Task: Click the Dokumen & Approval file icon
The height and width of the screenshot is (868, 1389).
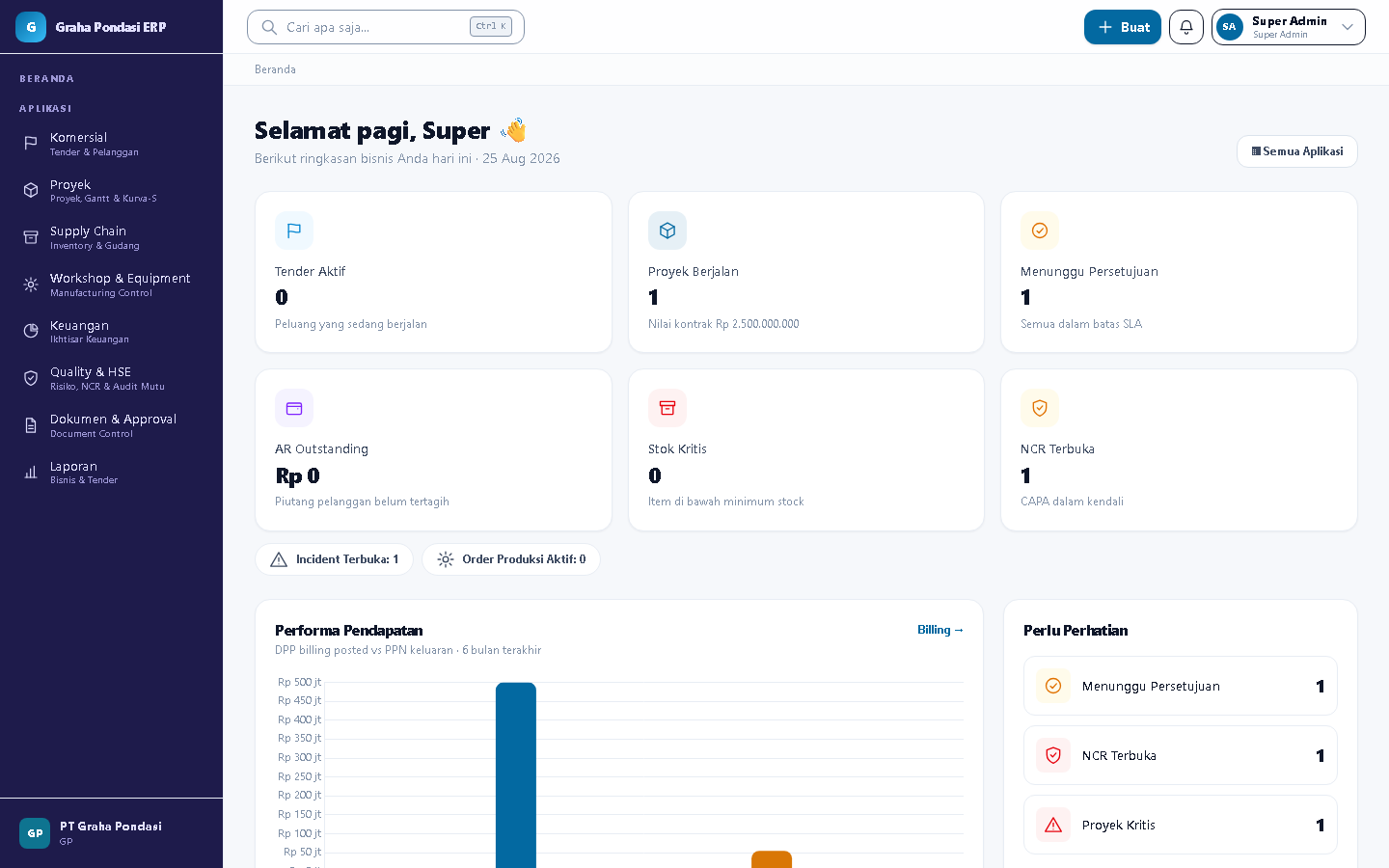Action: point(31,425)
